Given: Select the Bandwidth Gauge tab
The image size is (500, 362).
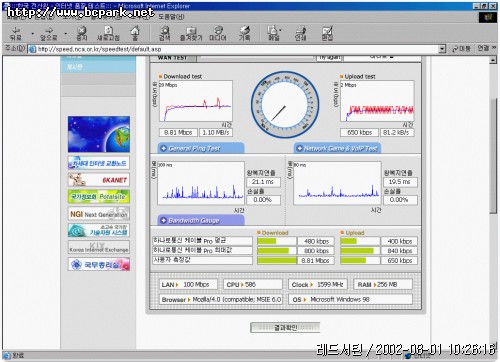Looking at the screenshot, I should tap(201, 220).
